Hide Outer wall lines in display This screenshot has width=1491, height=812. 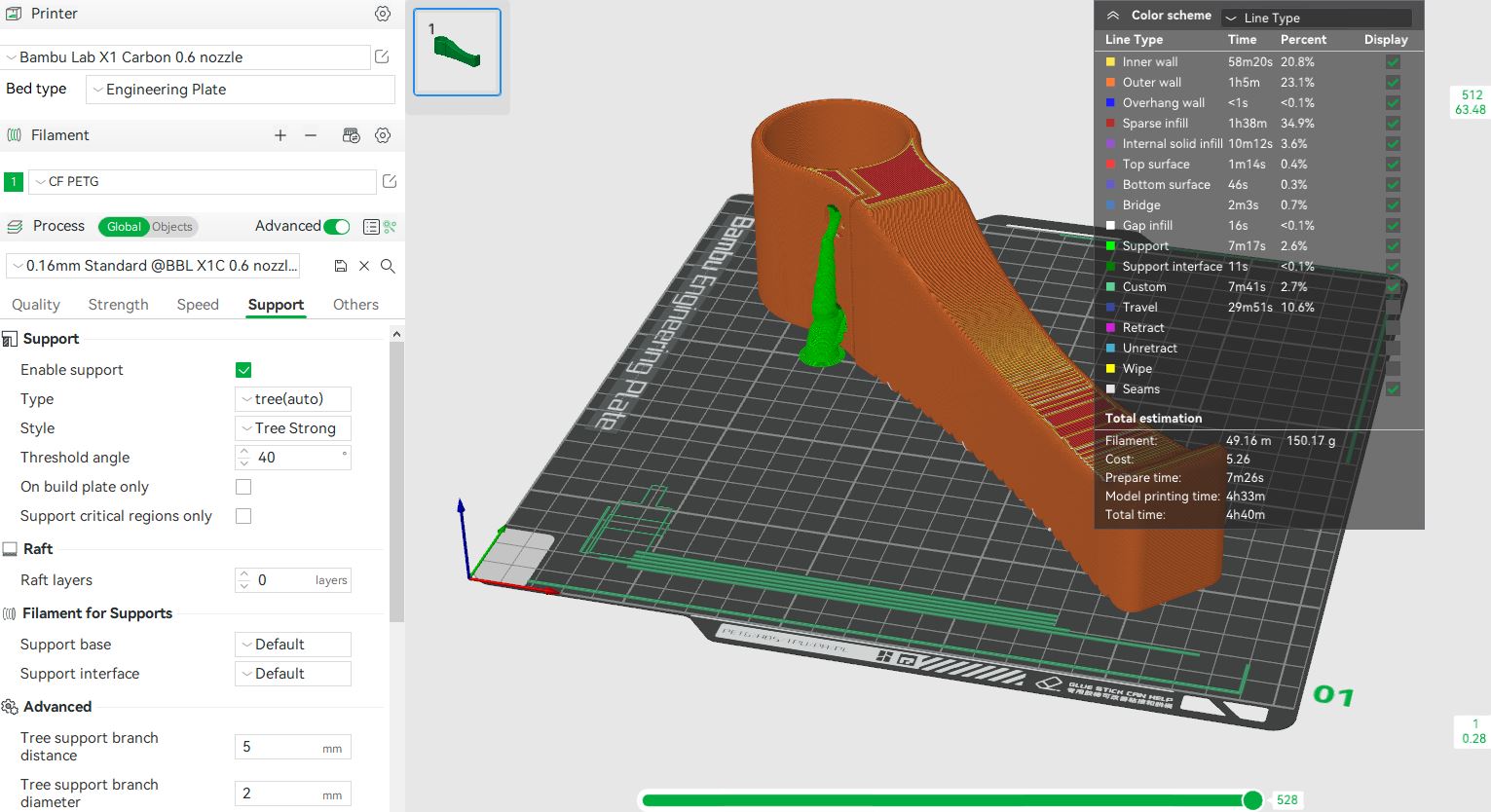[1393, 82]
